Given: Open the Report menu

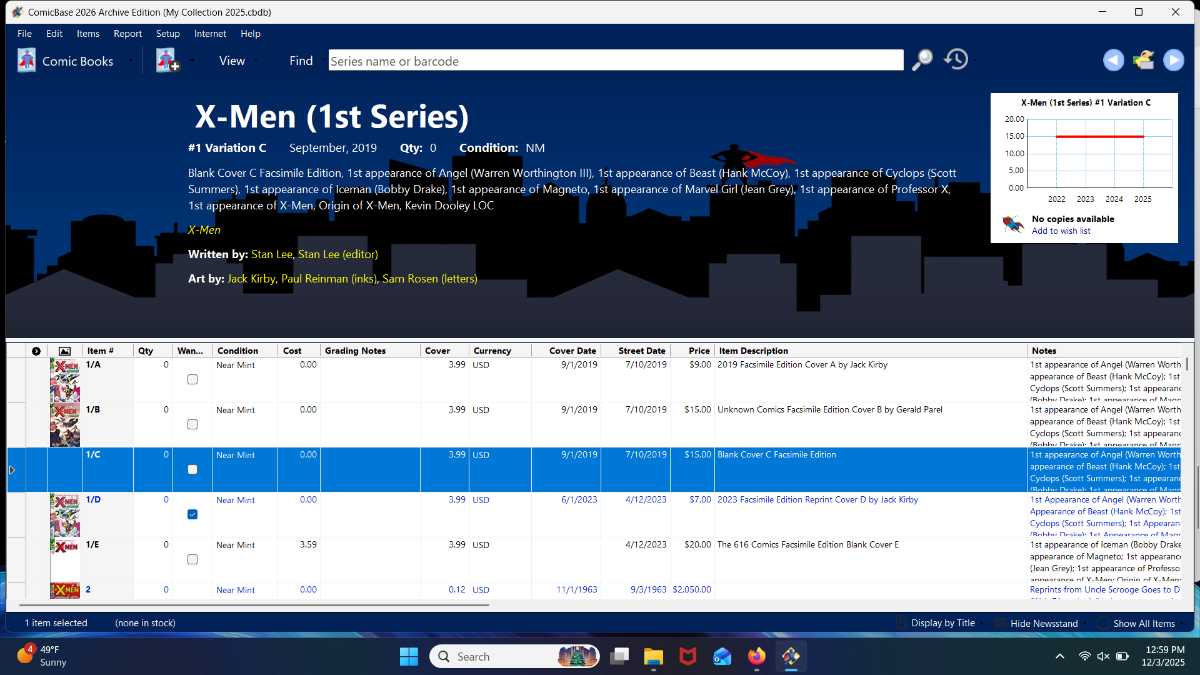Looking at the screenshot, I should click(128, 34).
